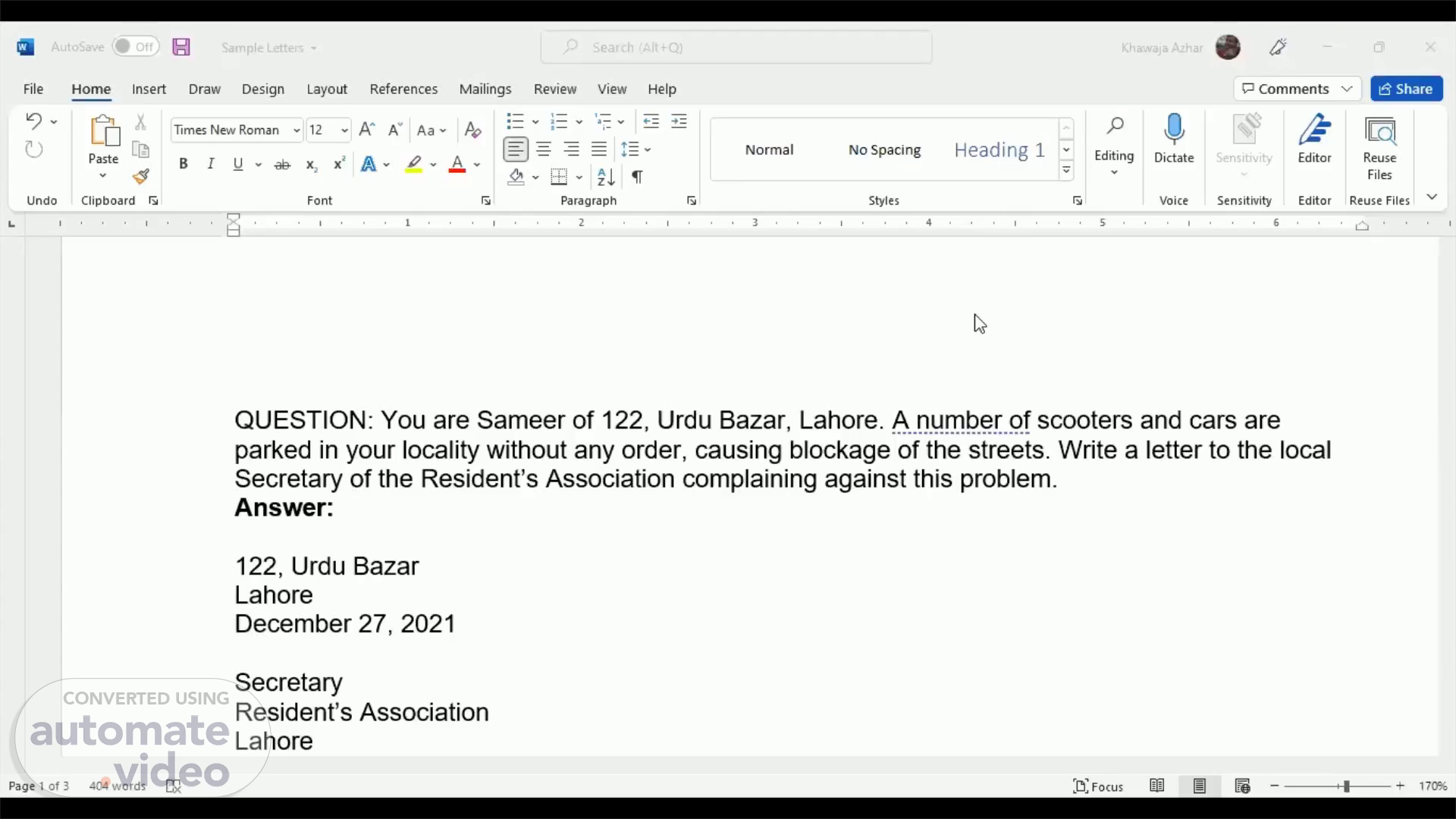1456x819 pixels.
Task: Expand bullet list options
Action: click(535, 121)
